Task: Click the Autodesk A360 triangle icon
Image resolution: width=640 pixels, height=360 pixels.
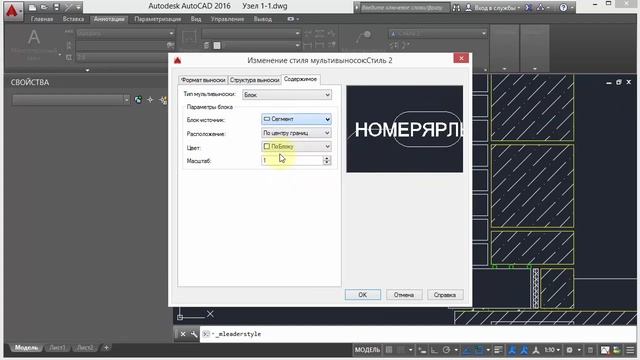Action: click(540, 7)
